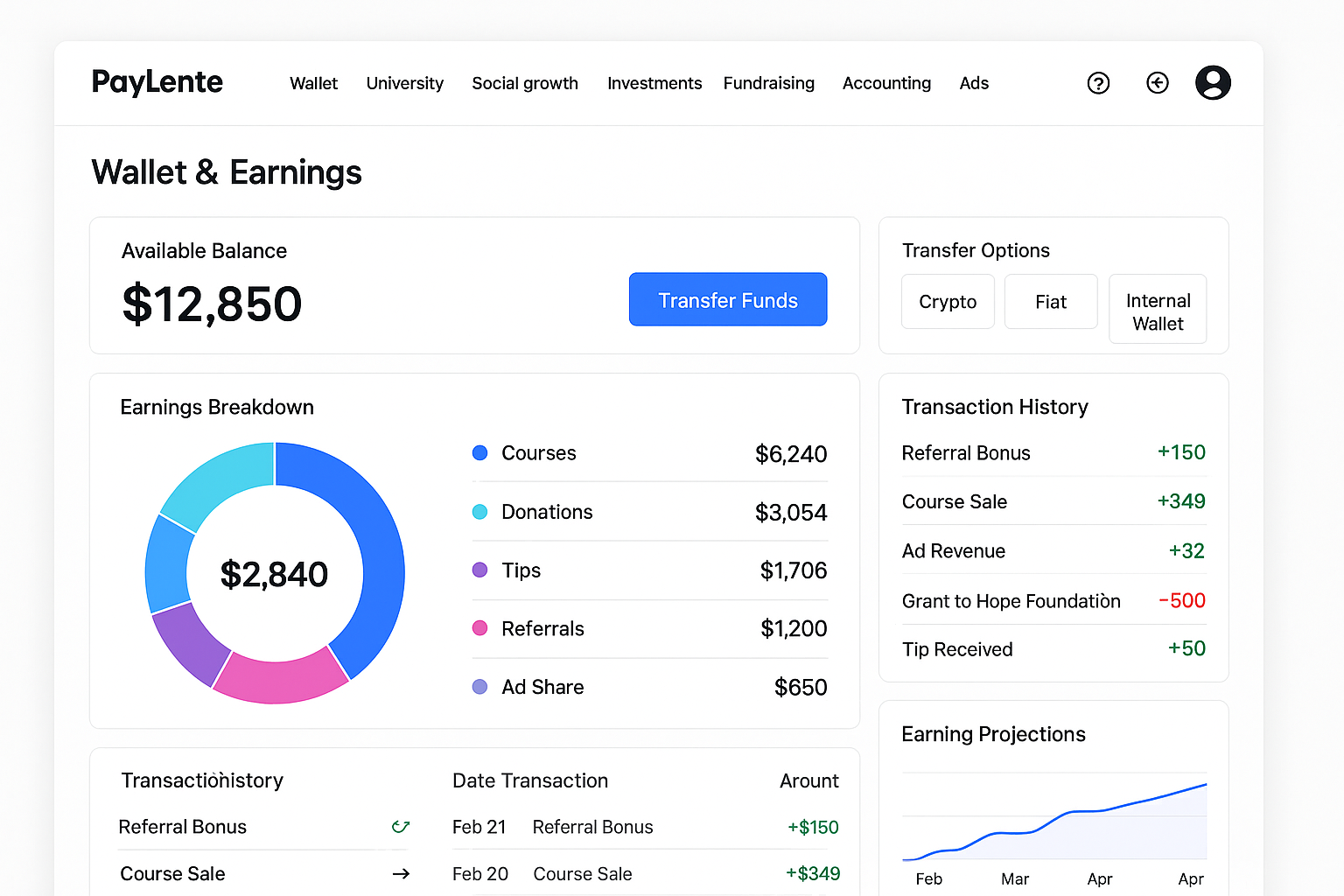This screenshot has height=896, width=1344.
Task: Click the Ad Share $650 amount
Action: click(x=801, y=687)
